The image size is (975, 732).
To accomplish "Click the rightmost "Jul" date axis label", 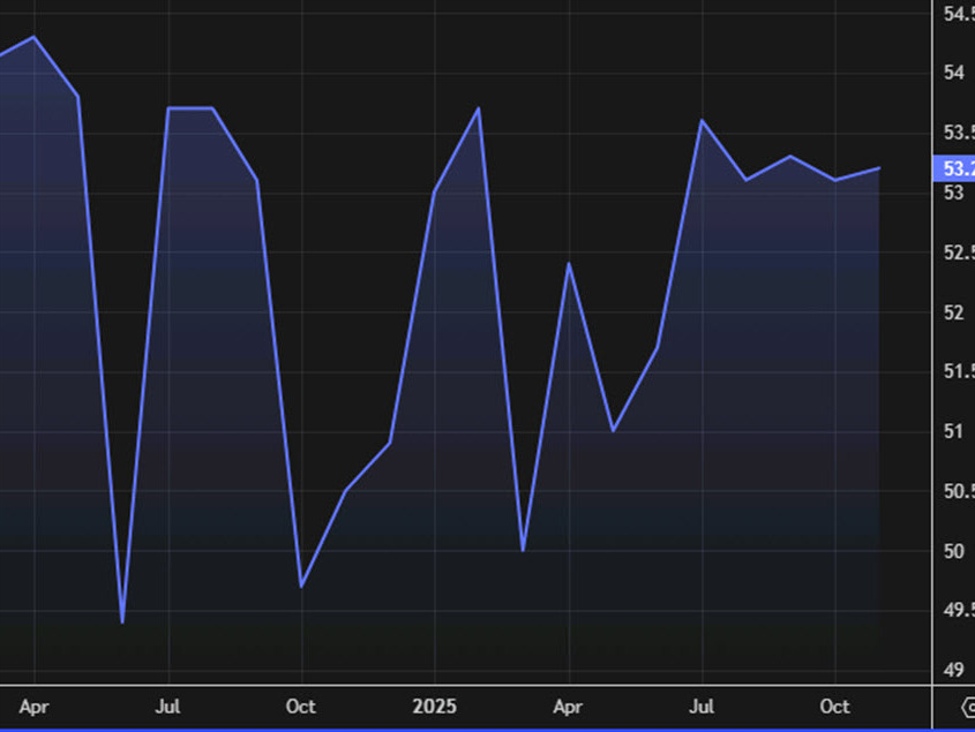I will [x=703, y=707].
